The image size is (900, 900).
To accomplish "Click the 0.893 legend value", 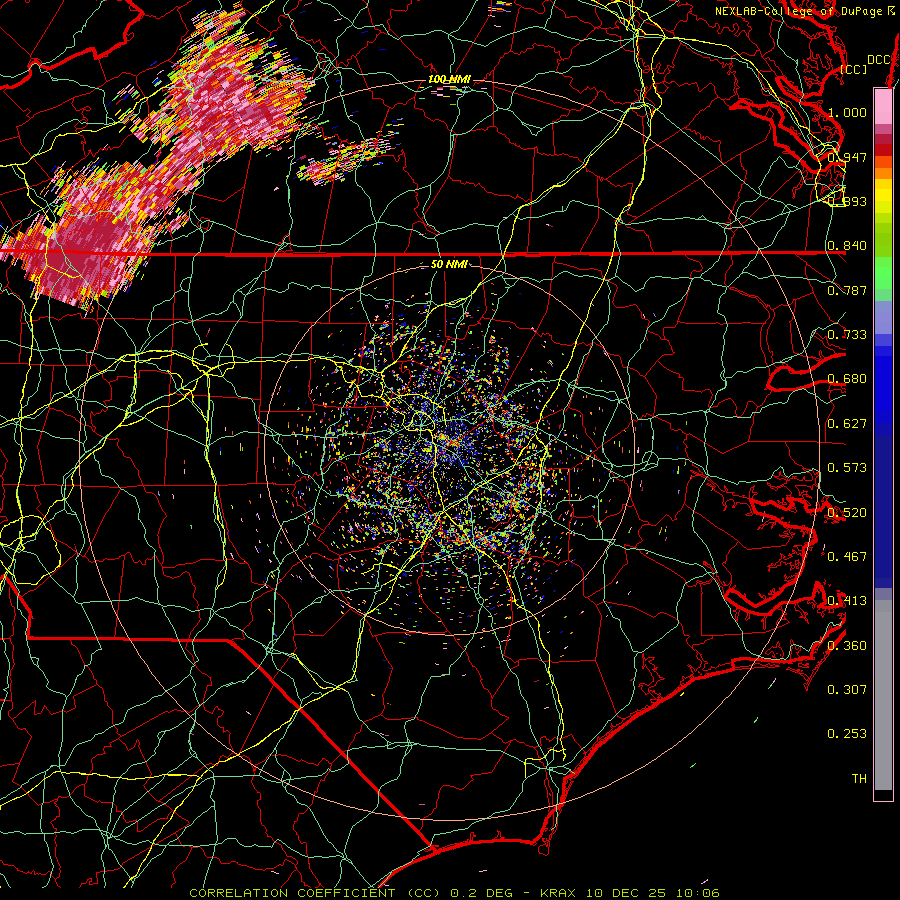I will [x=847, y=201].
